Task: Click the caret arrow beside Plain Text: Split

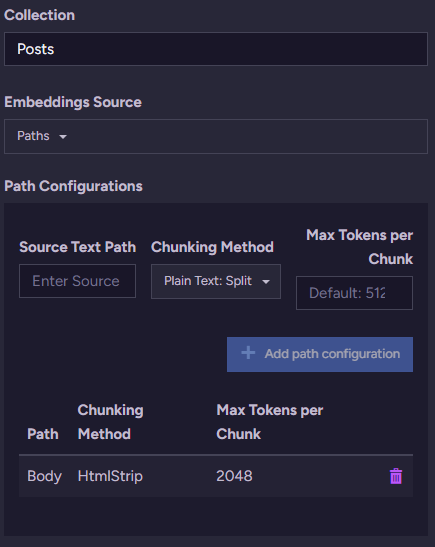Action: [266, 282]
